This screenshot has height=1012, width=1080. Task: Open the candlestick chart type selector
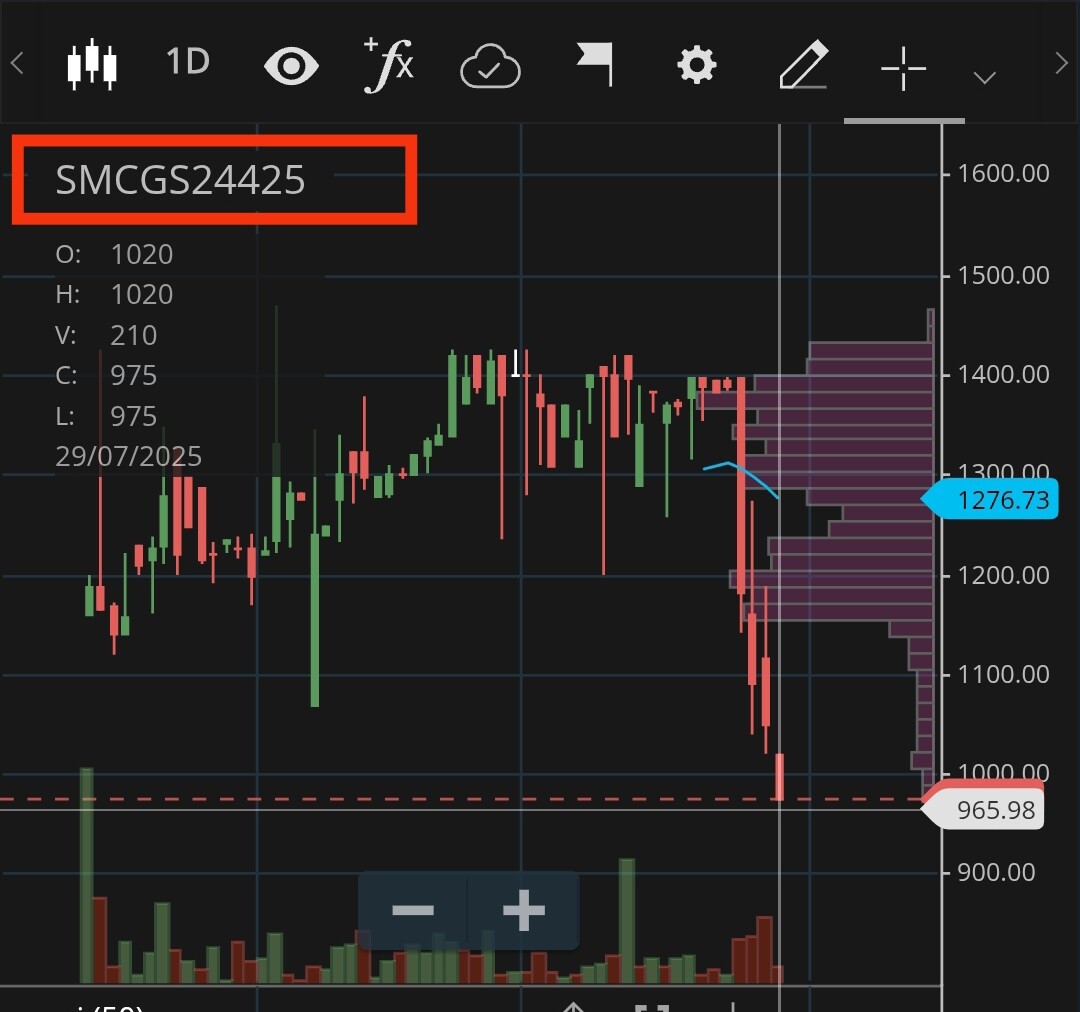pyautogui.click(x=92, y=65)
